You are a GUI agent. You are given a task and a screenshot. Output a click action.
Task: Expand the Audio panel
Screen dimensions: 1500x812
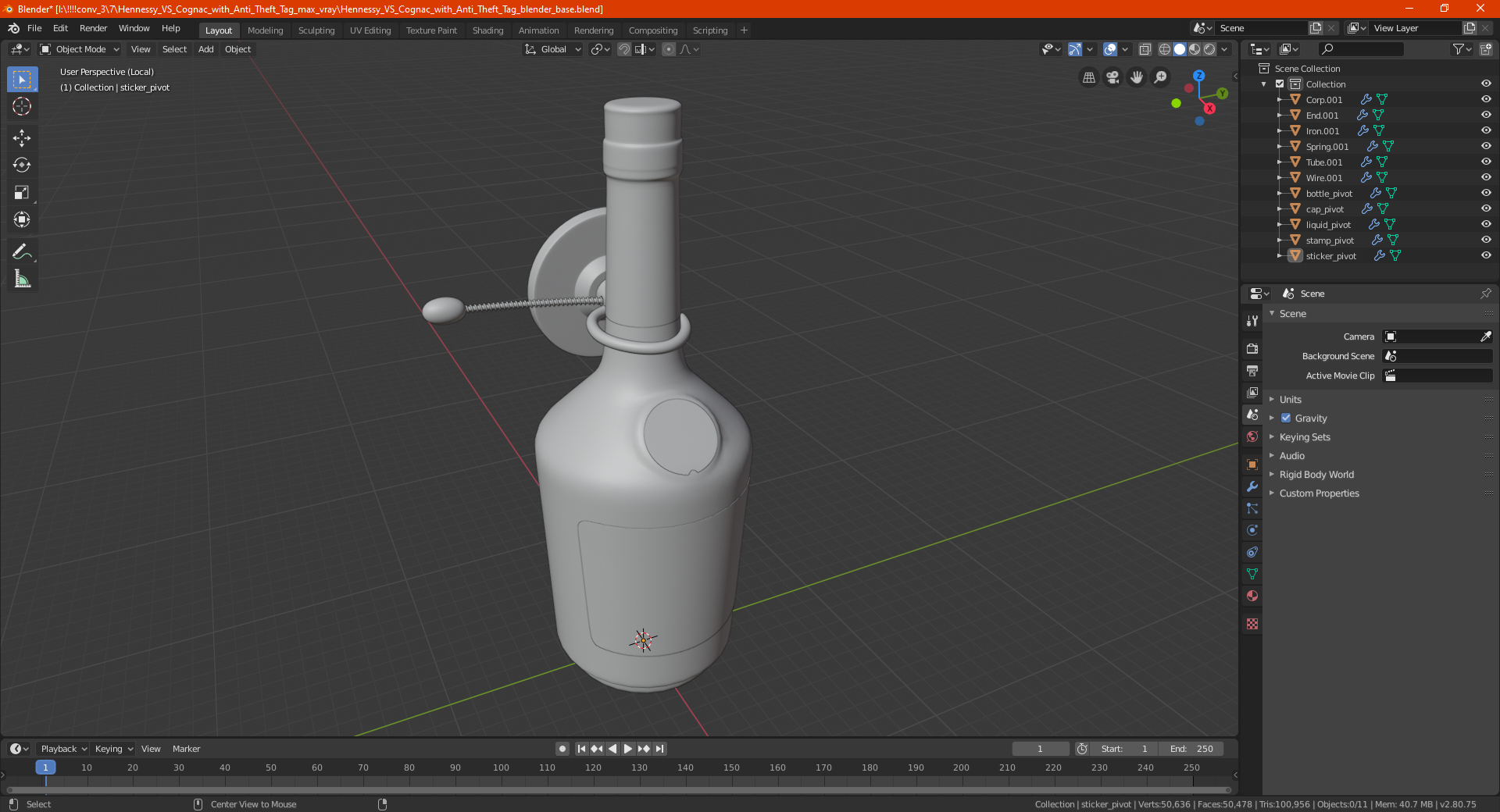click(x=1291, y=455)
